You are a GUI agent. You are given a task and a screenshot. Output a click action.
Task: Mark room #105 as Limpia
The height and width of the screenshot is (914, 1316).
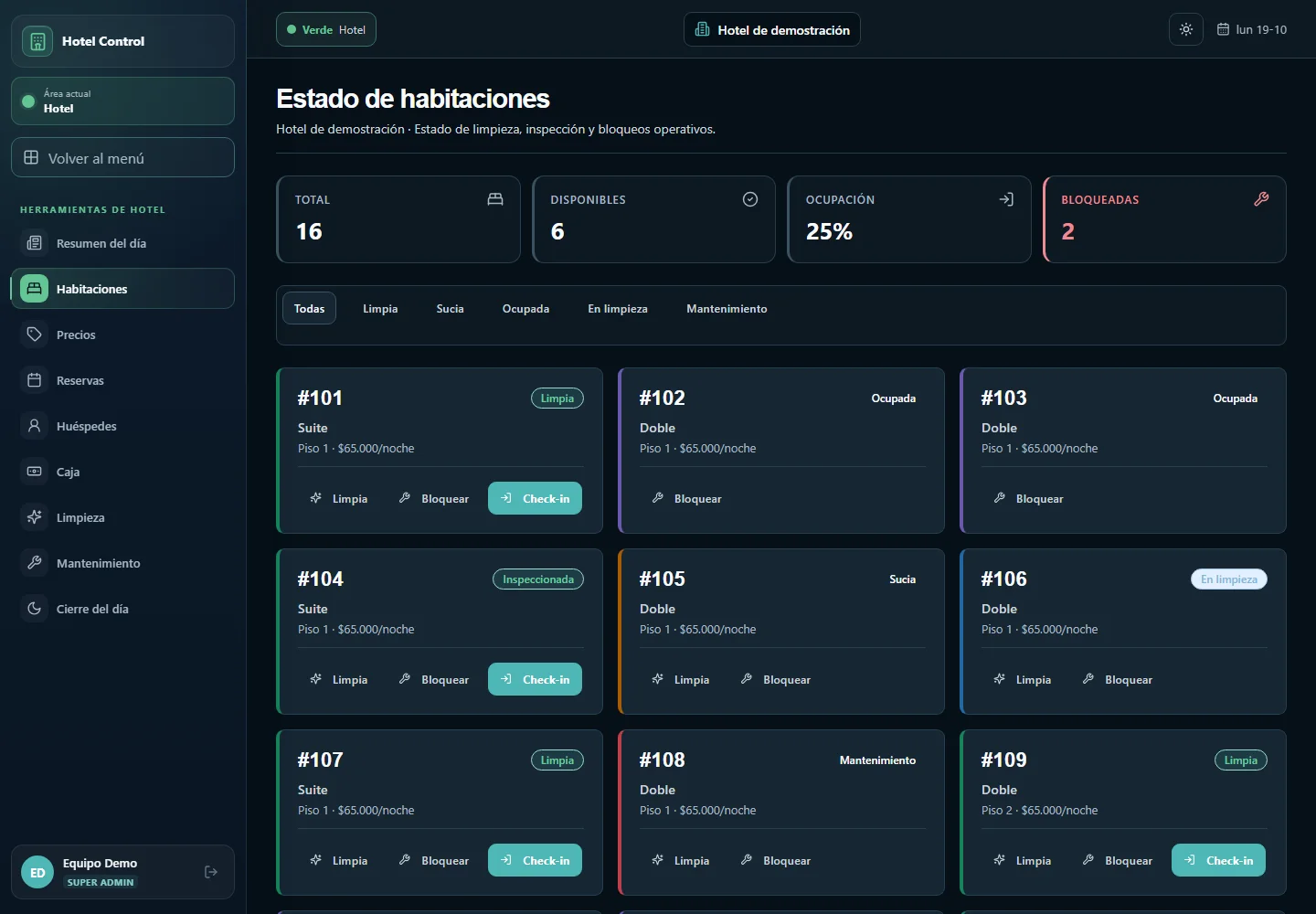click(681, 679)
